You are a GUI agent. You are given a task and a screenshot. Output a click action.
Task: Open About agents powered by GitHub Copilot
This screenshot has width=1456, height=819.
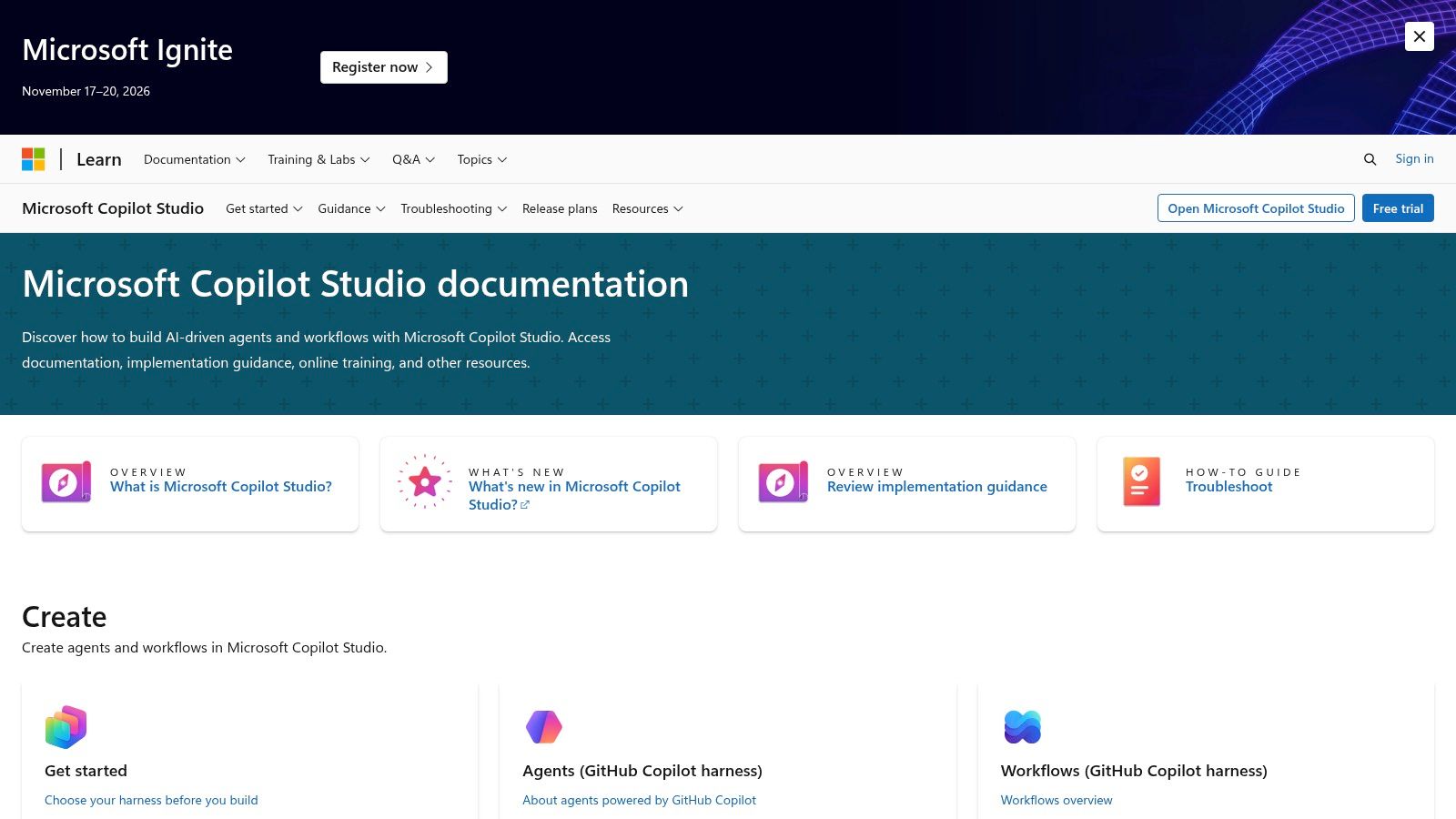[639, 800]
